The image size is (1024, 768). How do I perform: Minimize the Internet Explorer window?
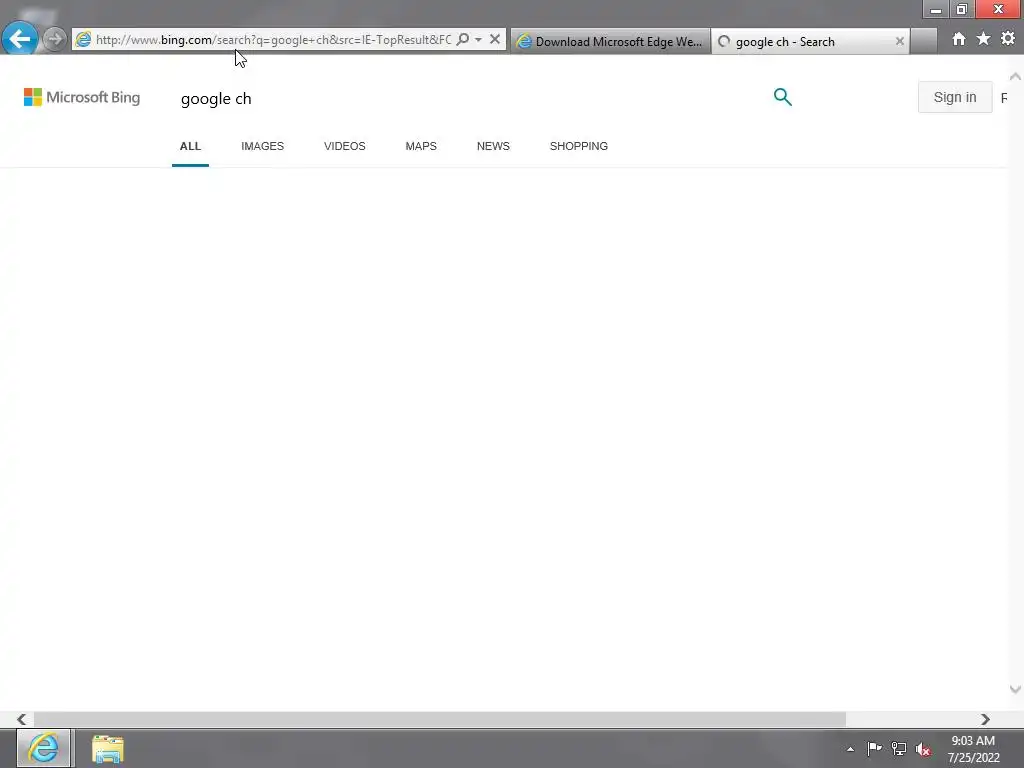coord(935,9)
